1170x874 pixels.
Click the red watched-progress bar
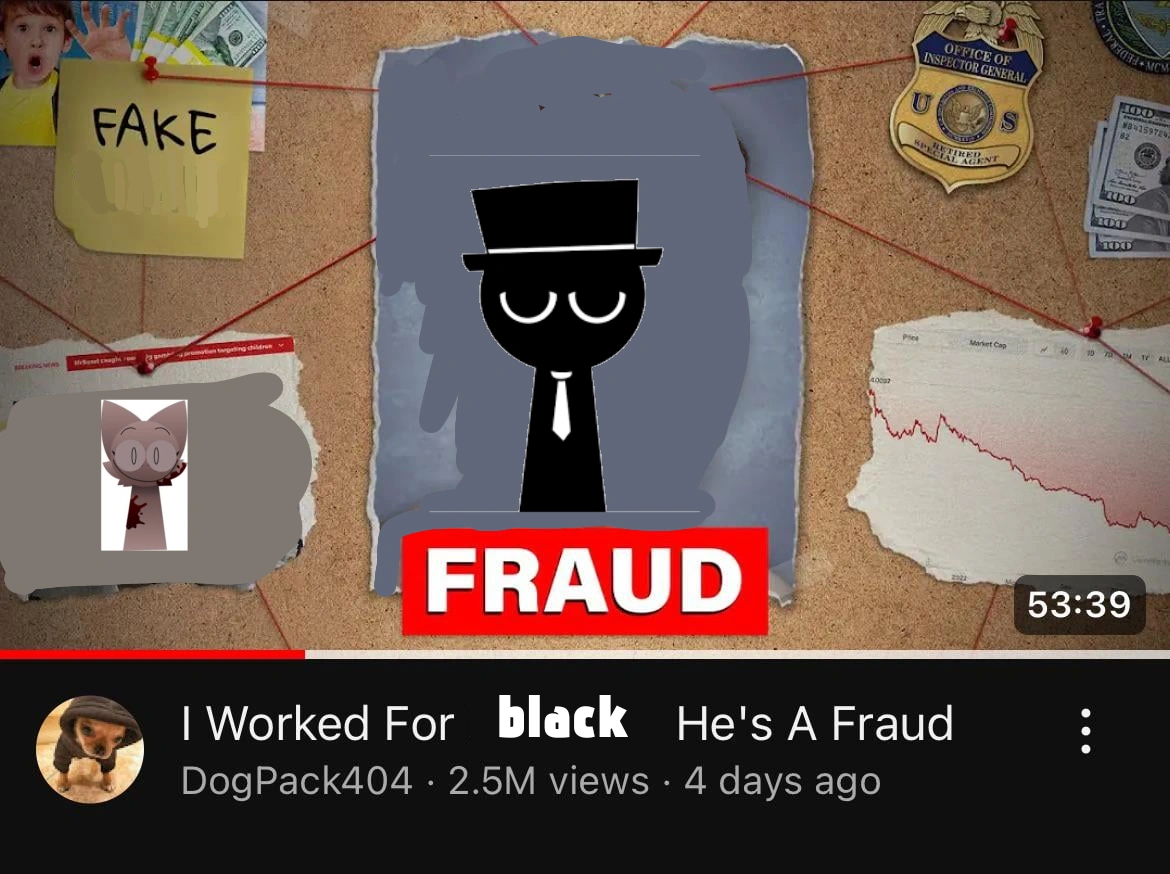[152, 655]
